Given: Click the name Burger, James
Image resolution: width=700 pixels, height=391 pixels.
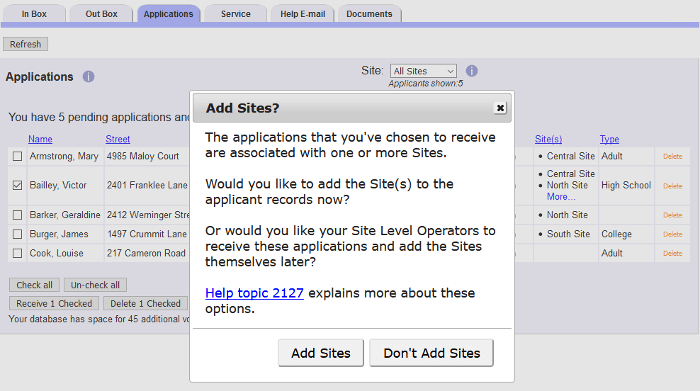Looking at the screenshot, I should 59,234.
